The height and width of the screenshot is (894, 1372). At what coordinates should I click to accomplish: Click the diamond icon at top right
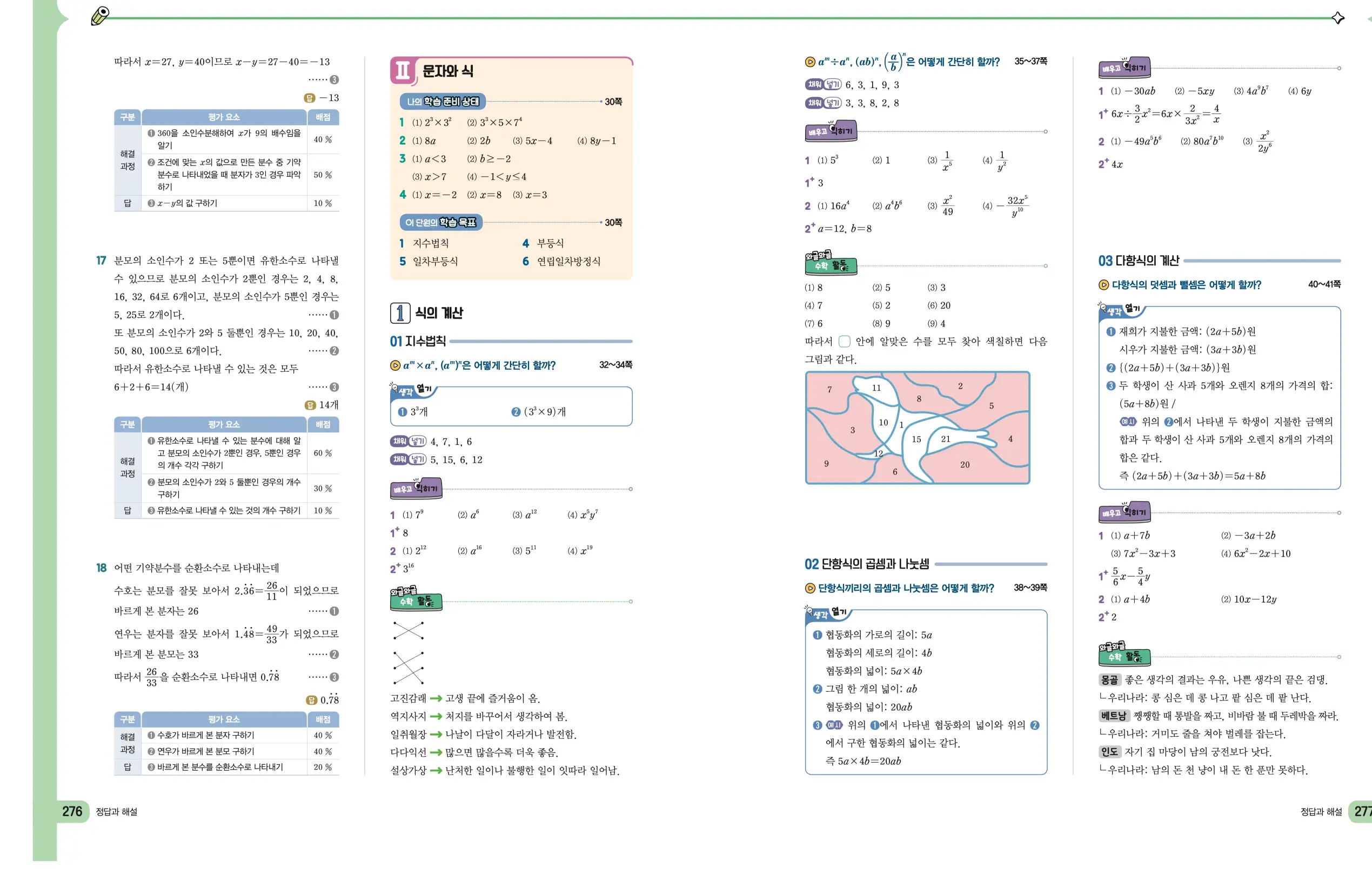click(x=1338, y=19)
